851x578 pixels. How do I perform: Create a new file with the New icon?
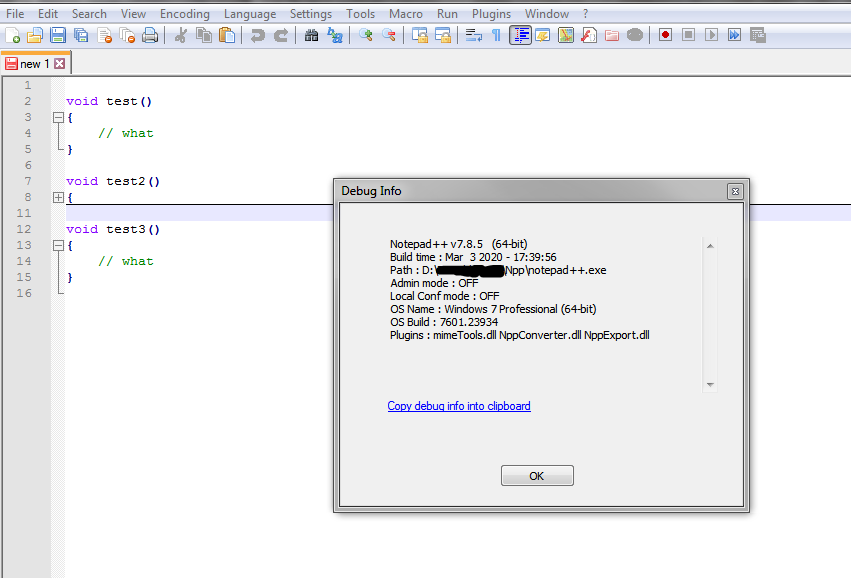[x=12, y=35]
